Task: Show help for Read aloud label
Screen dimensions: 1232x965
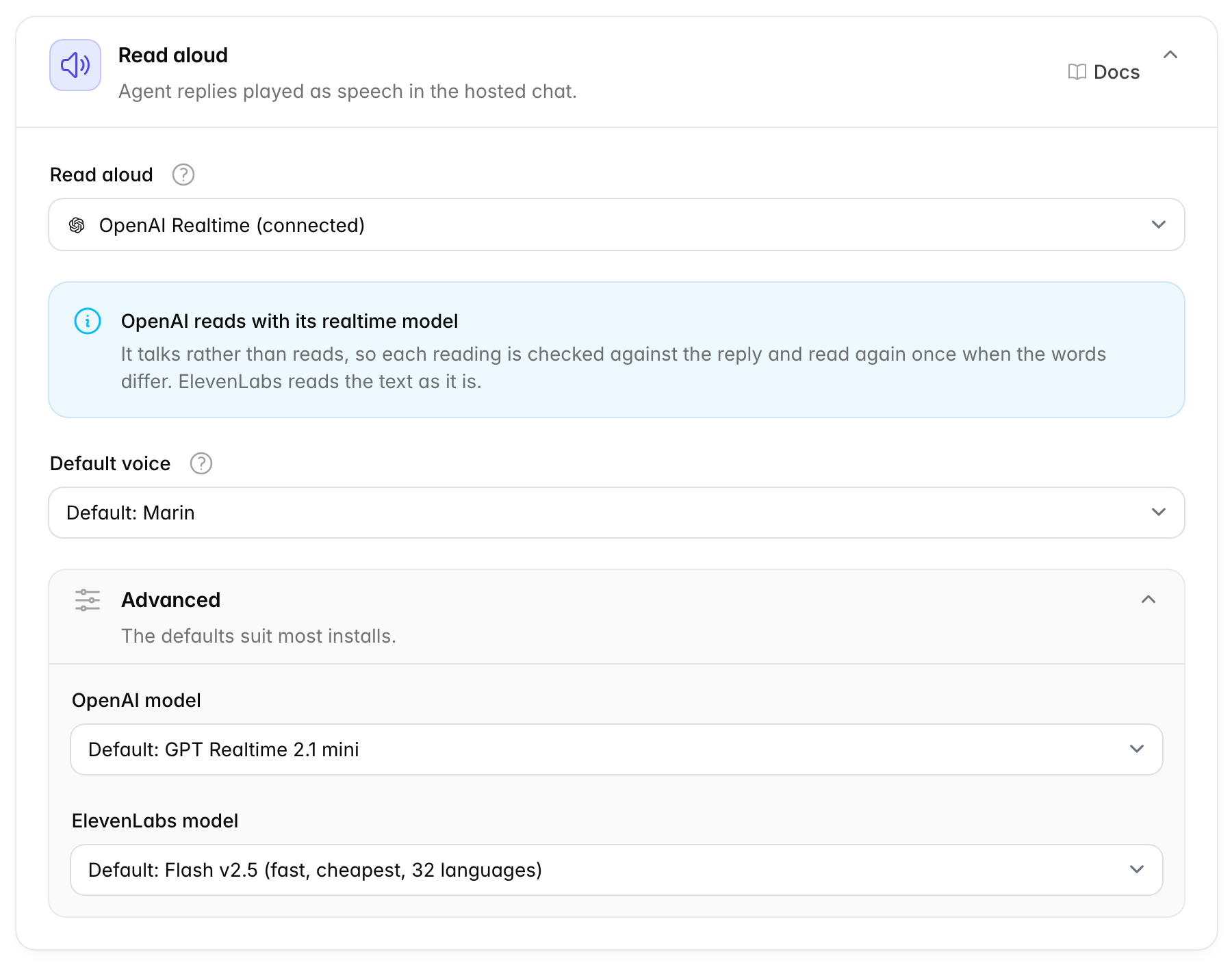Action: [183, 175]
